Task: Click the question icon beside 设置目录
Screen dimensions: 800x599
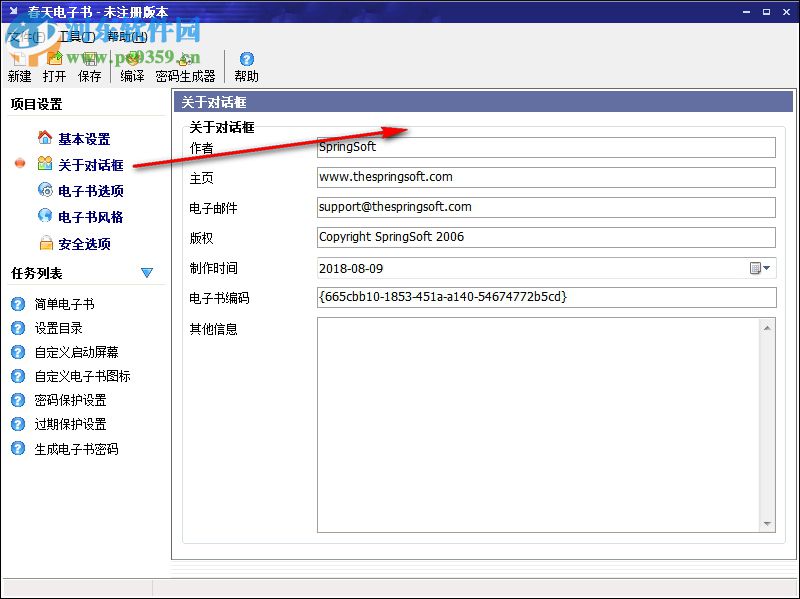Action: (18, 328)
